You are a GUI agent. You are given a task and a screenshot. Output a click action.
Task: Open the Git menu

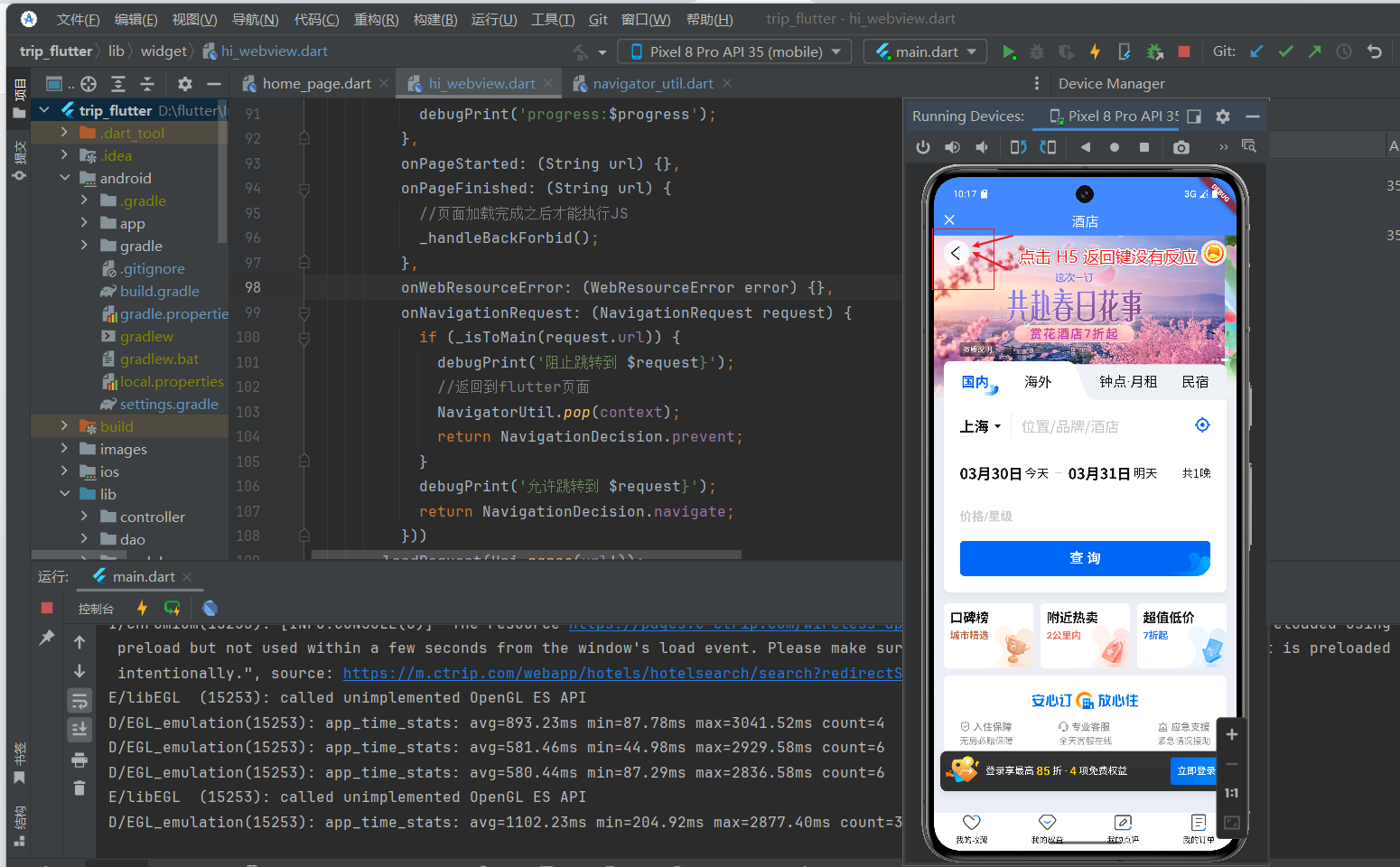[x=598, y=19]
